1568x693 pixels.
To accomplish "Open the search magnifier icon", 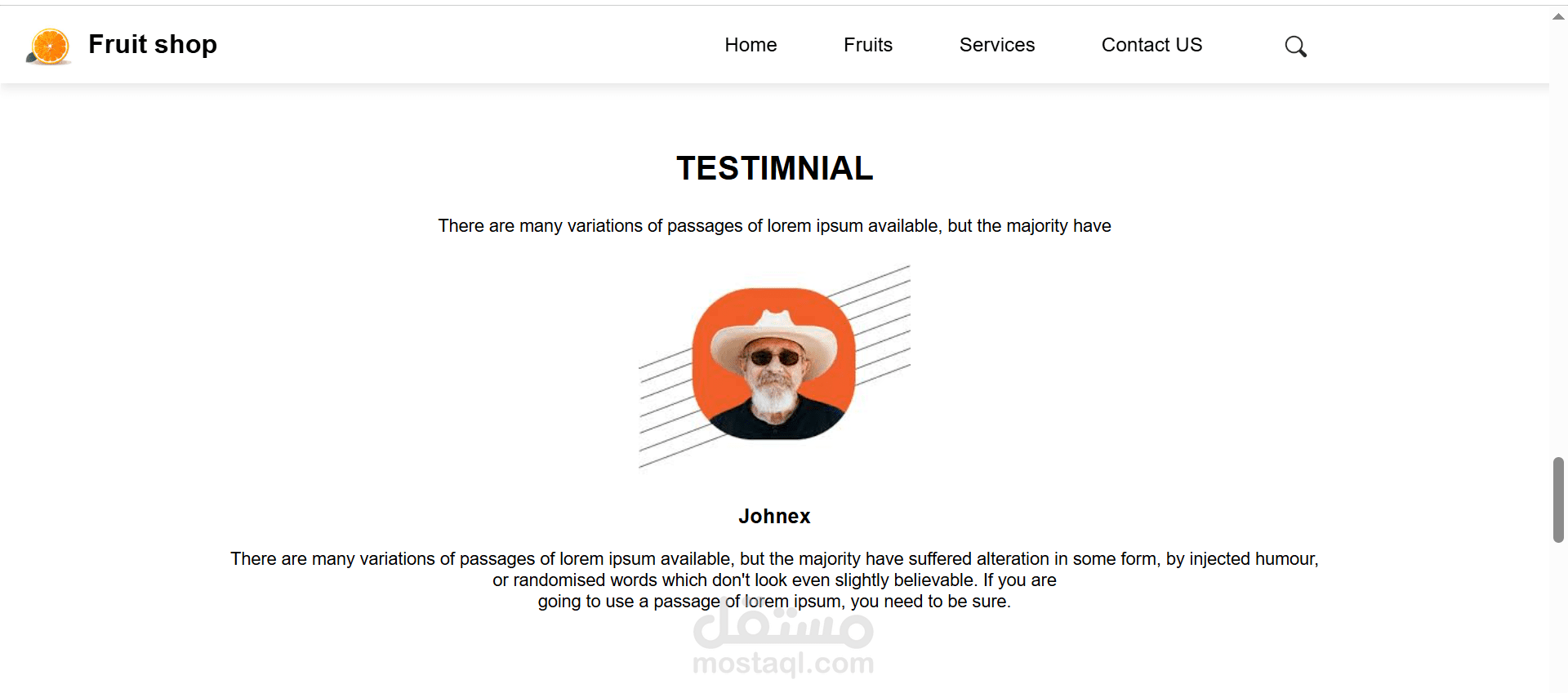I will 1295,47.
